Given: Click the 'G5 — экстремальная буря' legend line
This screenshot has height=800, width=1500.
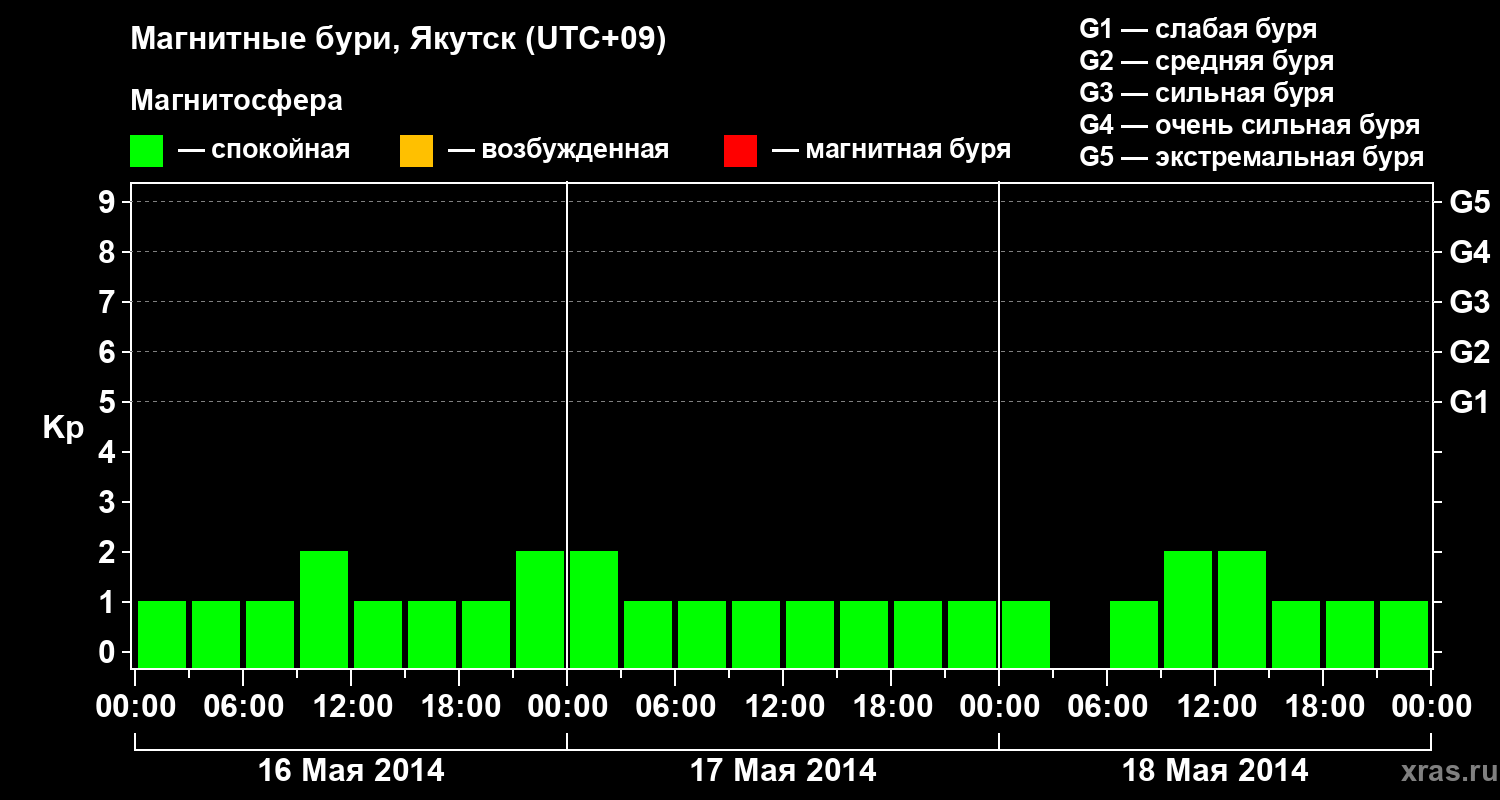Looking at the screenshot, I should [1252, 157].
